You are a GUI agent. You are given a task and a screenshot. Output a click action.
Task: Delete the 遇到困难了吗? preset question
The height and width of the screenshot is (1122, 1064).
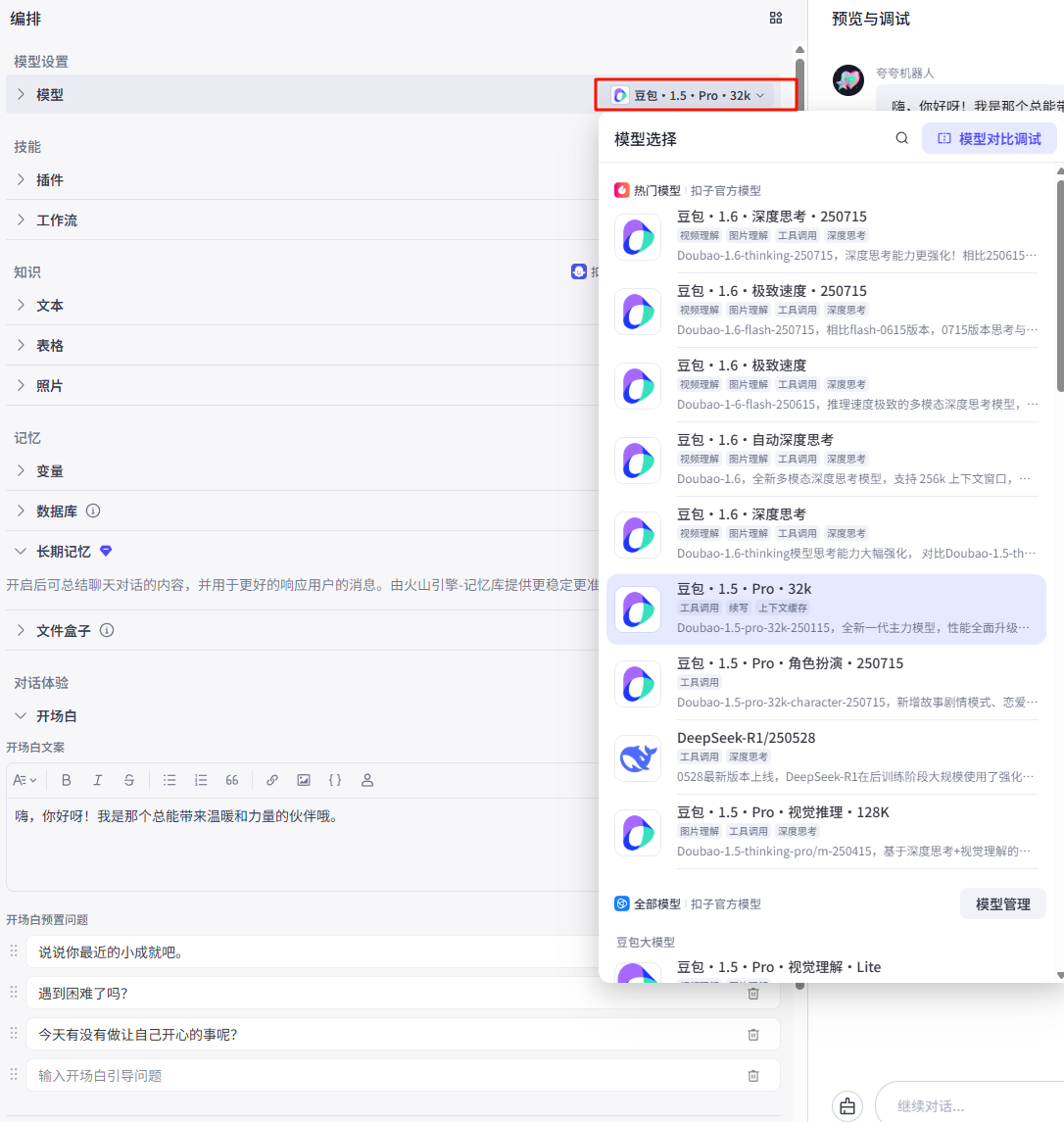(x=753, y=994)
